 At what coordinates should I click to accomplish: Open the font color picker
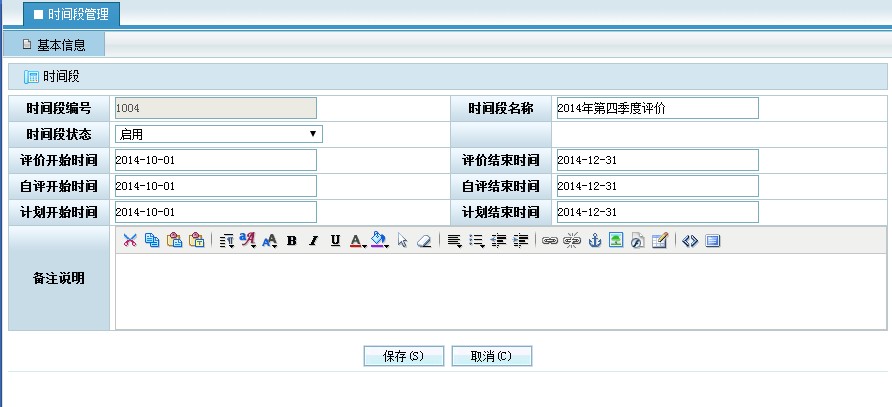tap(357, 241)
